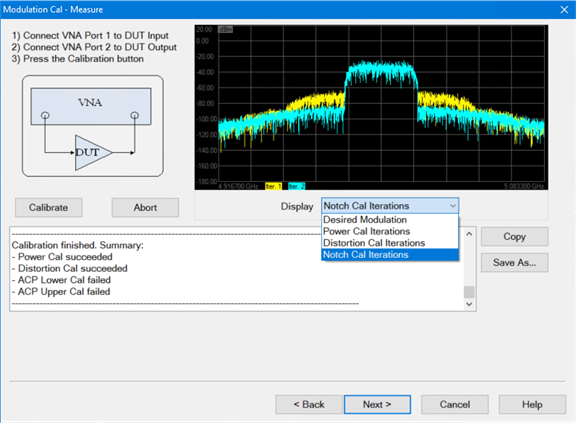Click the log scrollbar thumb
The image size is (576, 423).
click(469, 292)
